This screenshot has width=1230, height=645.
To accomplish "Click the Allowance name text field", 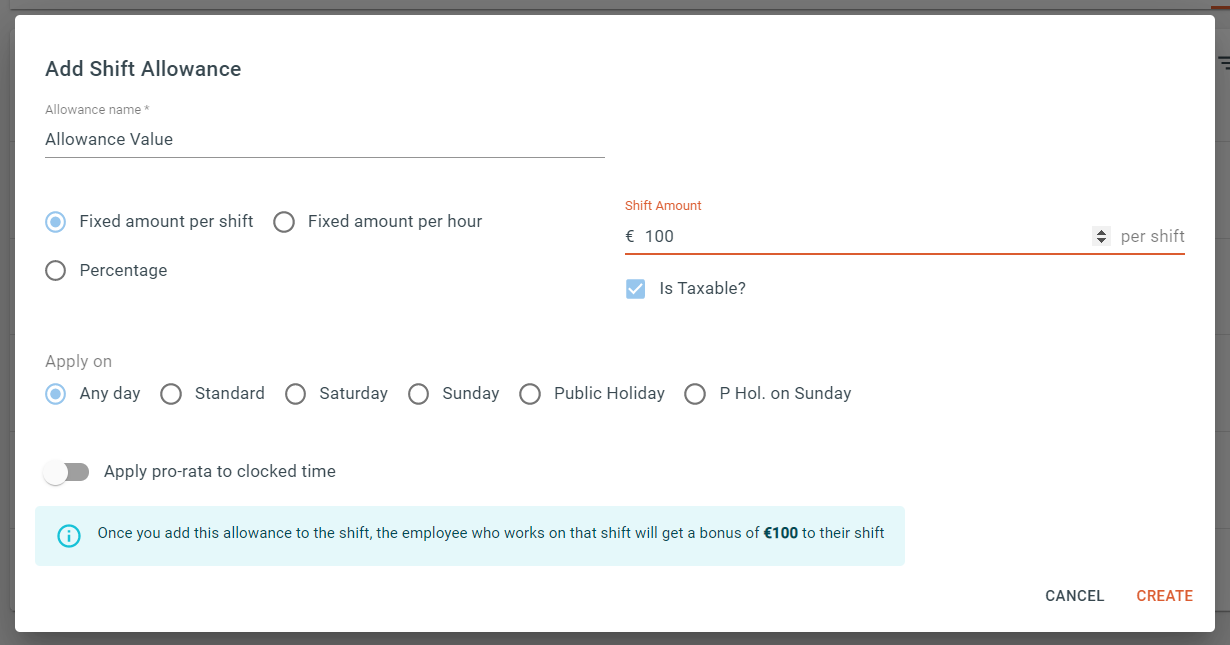I will 325,140.
